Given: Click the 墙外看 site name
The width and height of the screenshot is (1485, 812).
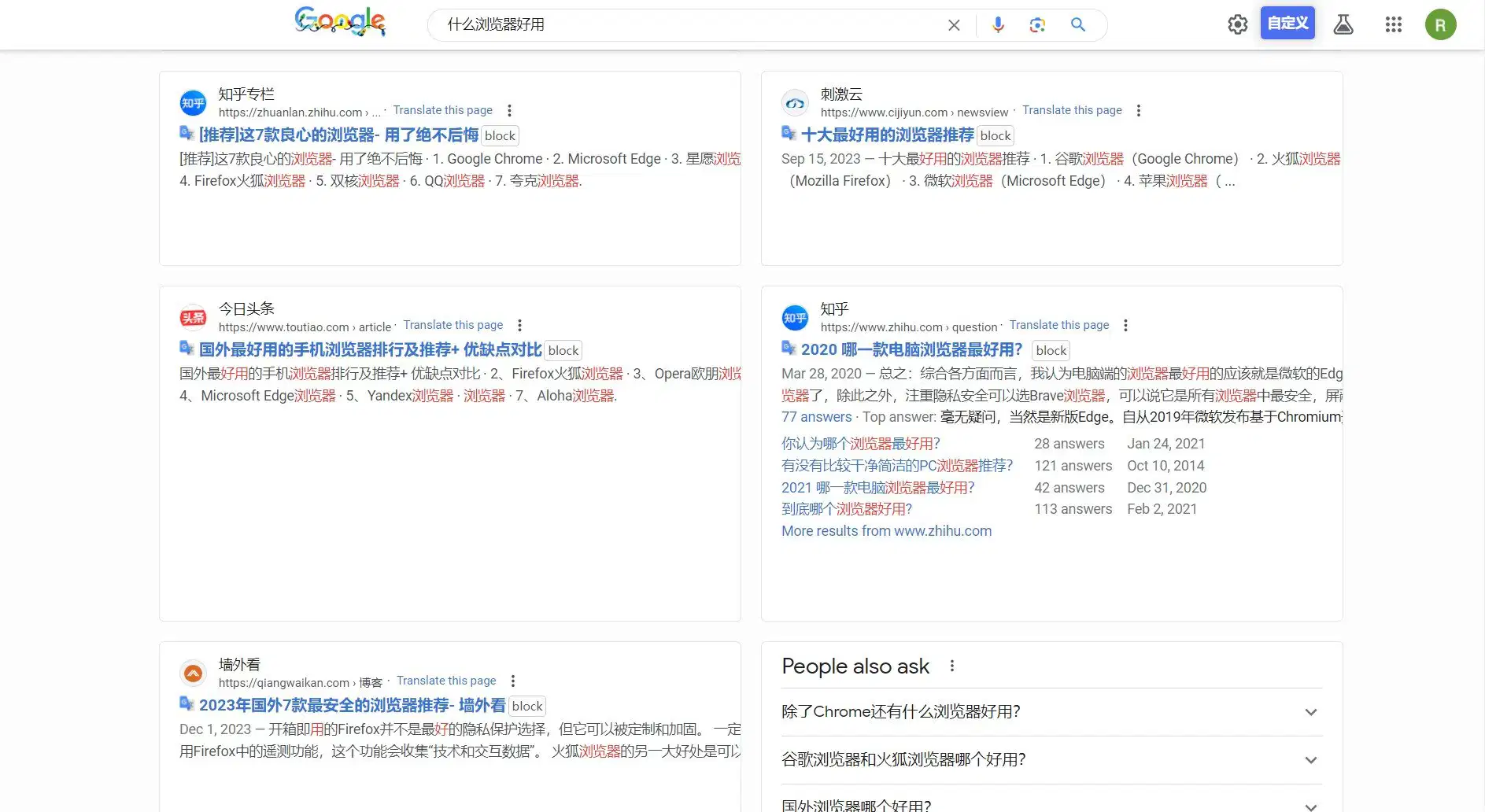Looking at the screenshot, I should (x=239, y=665).
